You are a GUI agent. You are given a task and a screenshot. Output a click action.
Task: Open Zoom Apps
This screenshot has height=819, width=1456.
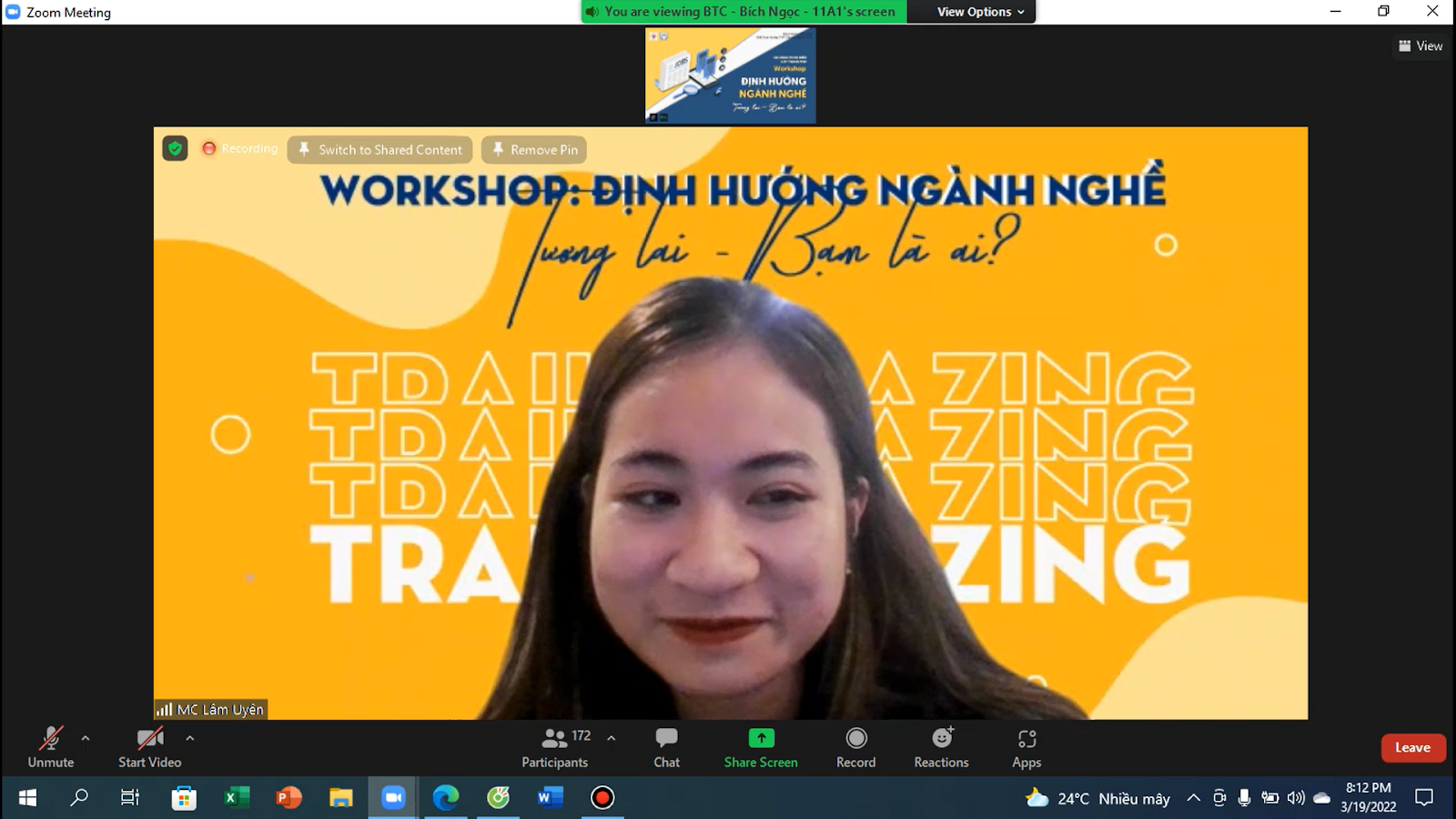(x=1026, y=747)
